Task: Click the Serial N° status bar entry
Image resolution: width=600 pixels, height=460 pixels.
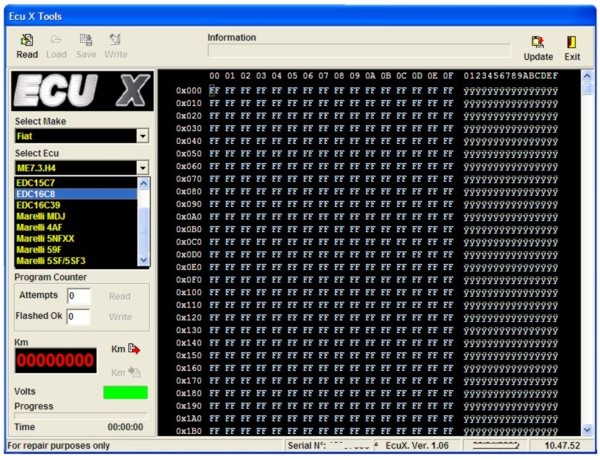Action: point(328,445)
